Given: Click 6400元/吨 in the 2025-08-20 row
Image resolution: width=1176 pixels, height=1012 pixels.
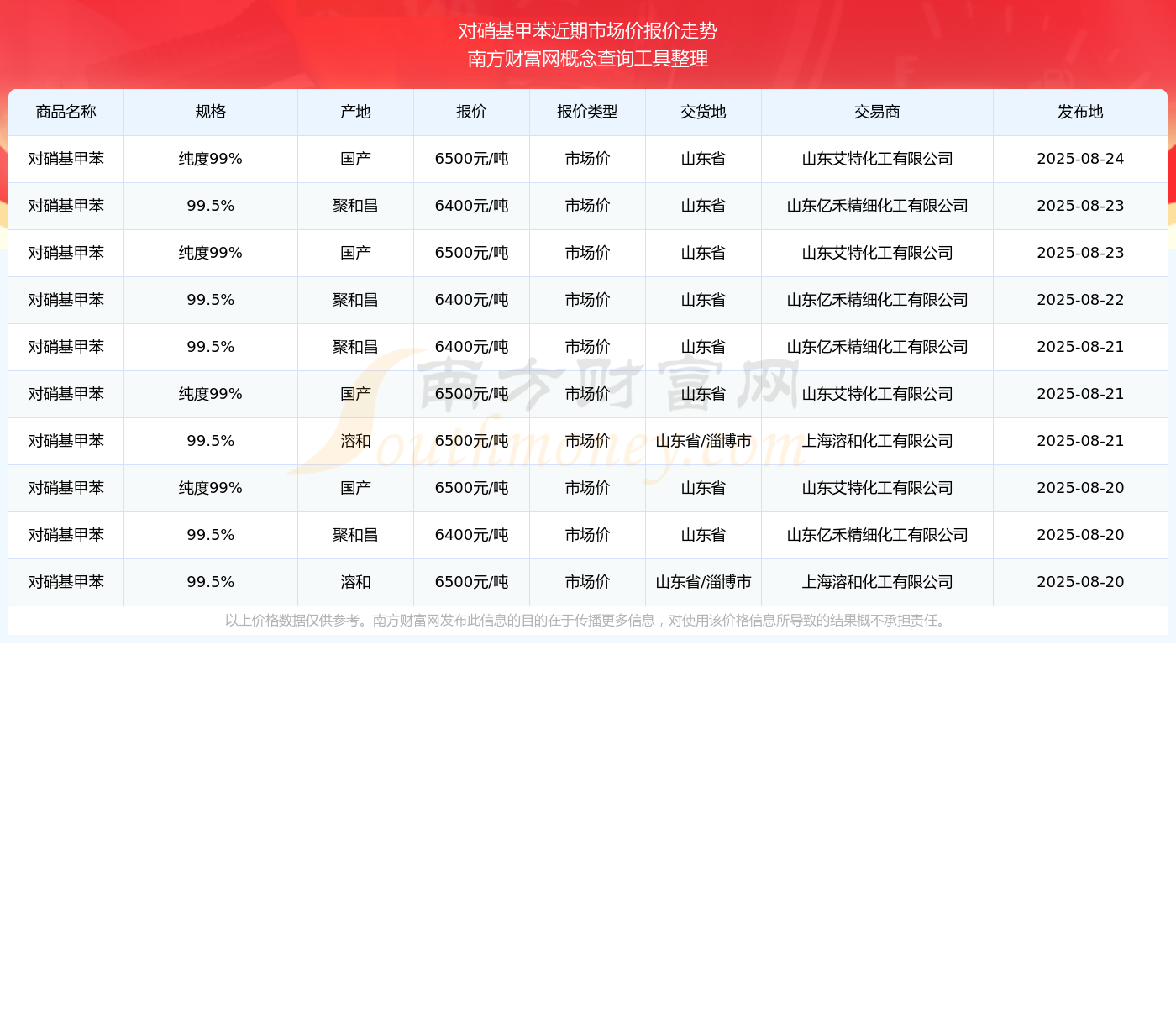Looking at the screenshot, I should tap(471, 535).
